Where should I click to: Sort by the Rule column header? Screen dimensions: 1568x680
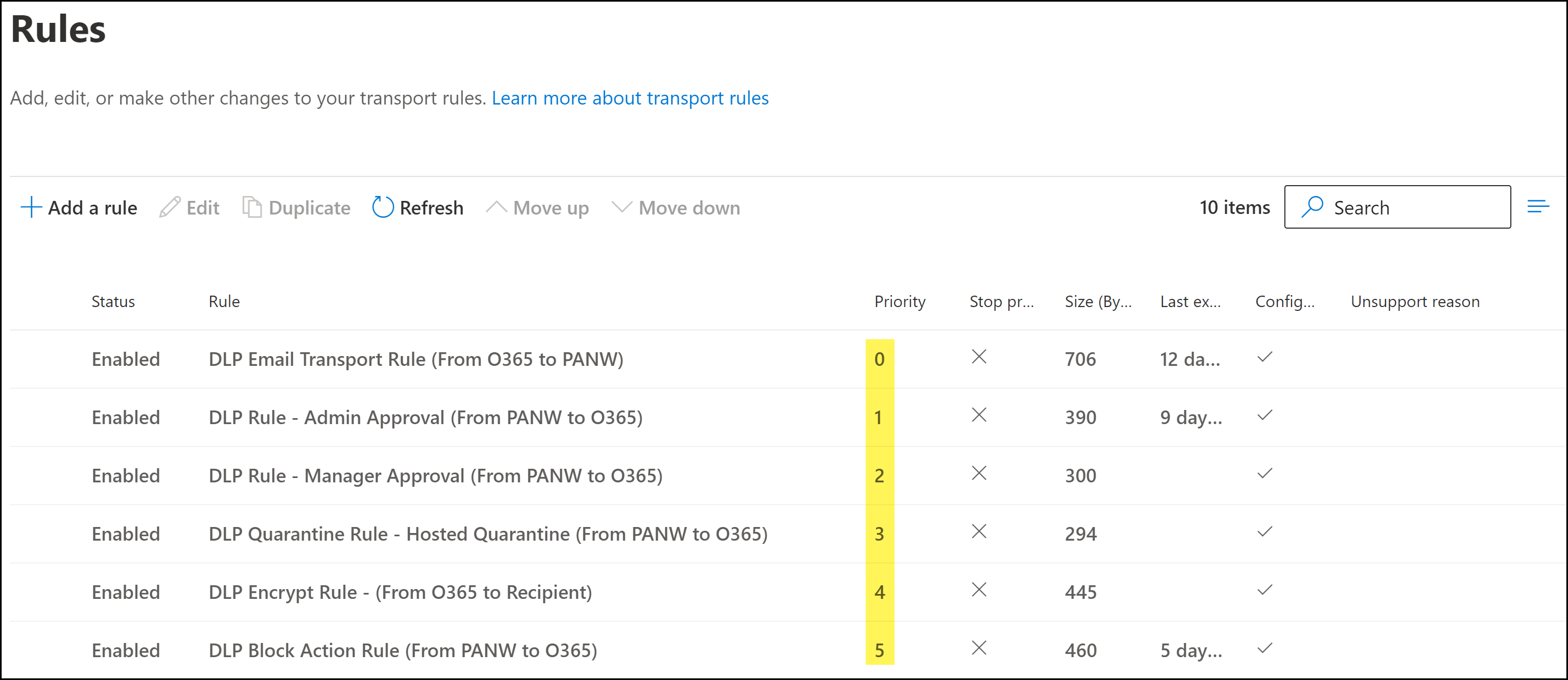(x=224, y=301)
